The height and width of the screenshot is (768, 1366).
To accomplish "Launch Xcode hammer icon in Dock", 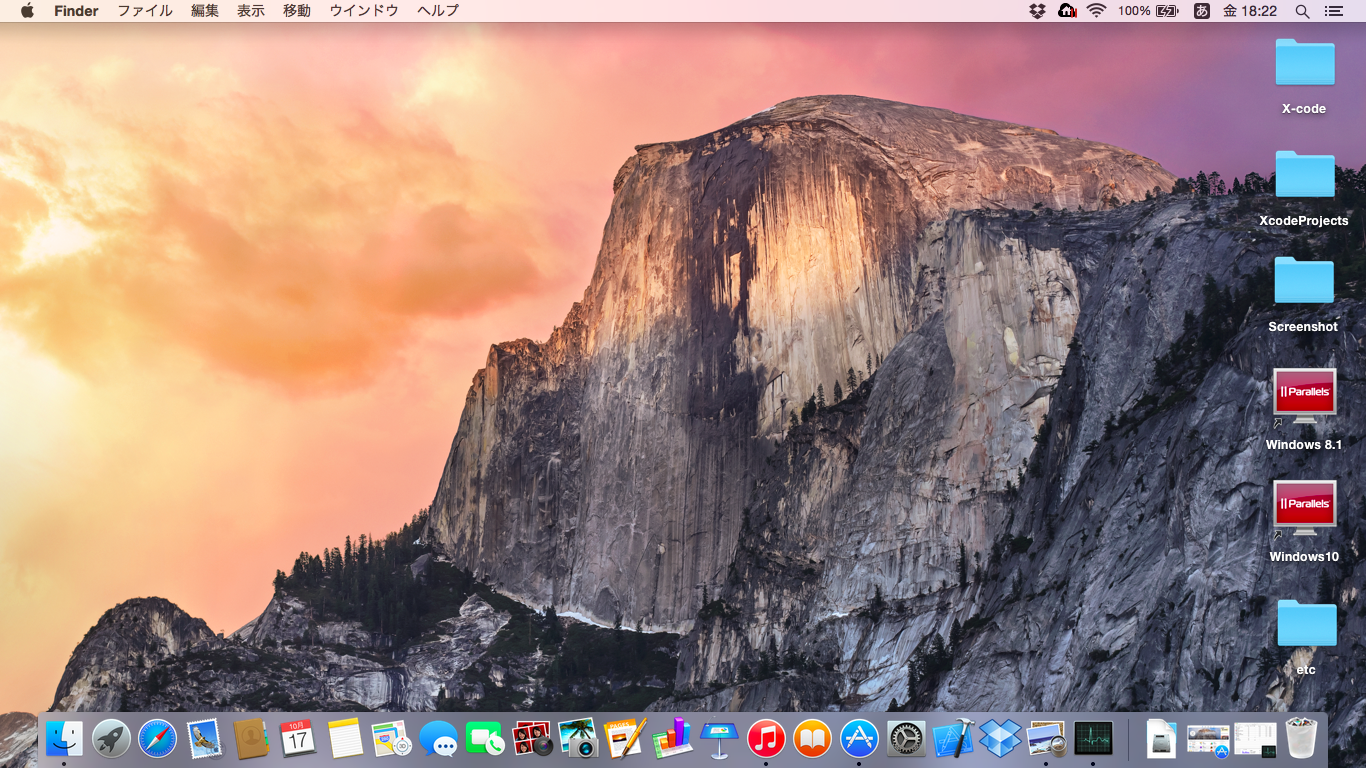I will point(953,739).
